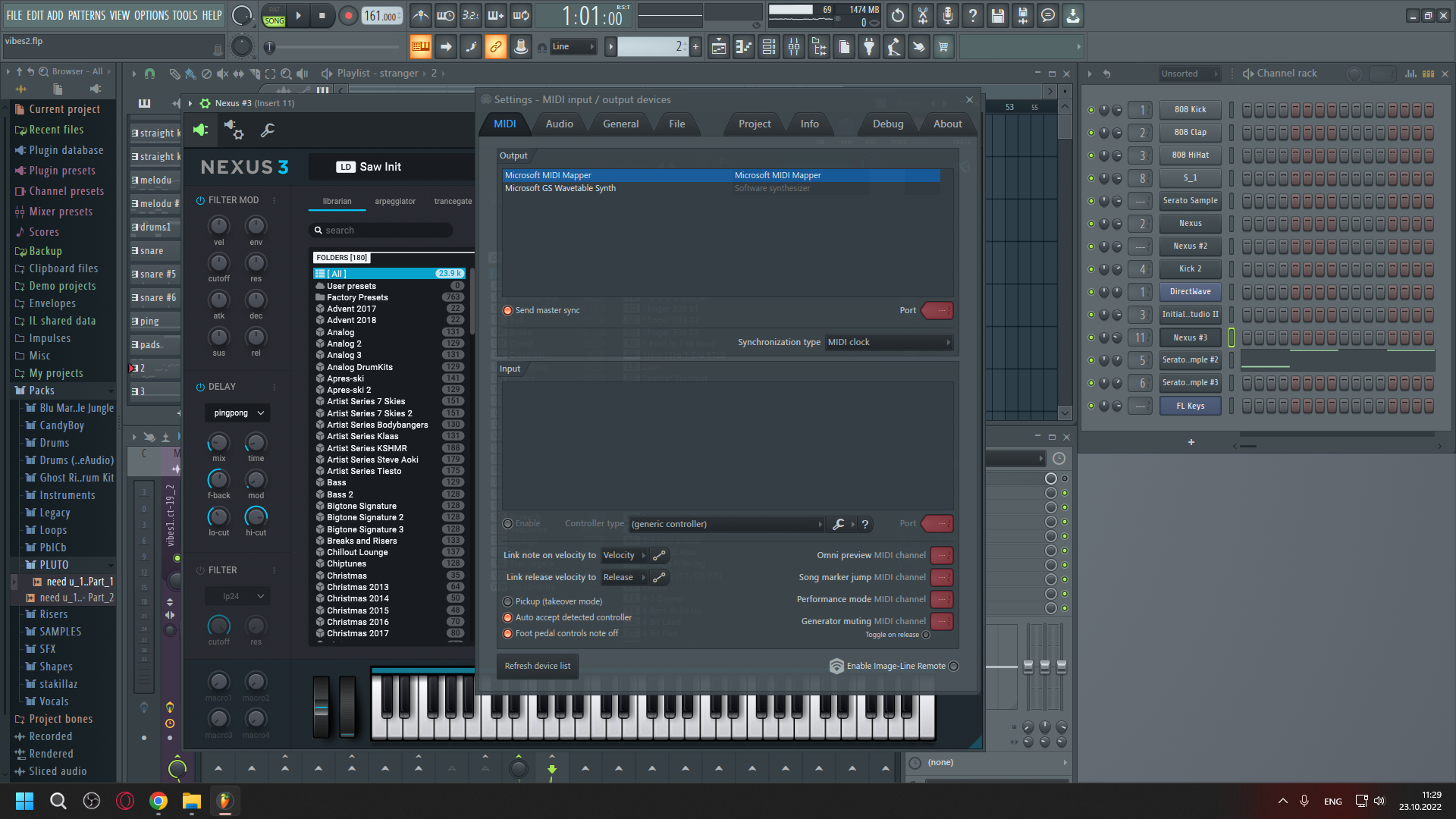Open the mixer view icon

pyautogui.click(x=794, y=47)
